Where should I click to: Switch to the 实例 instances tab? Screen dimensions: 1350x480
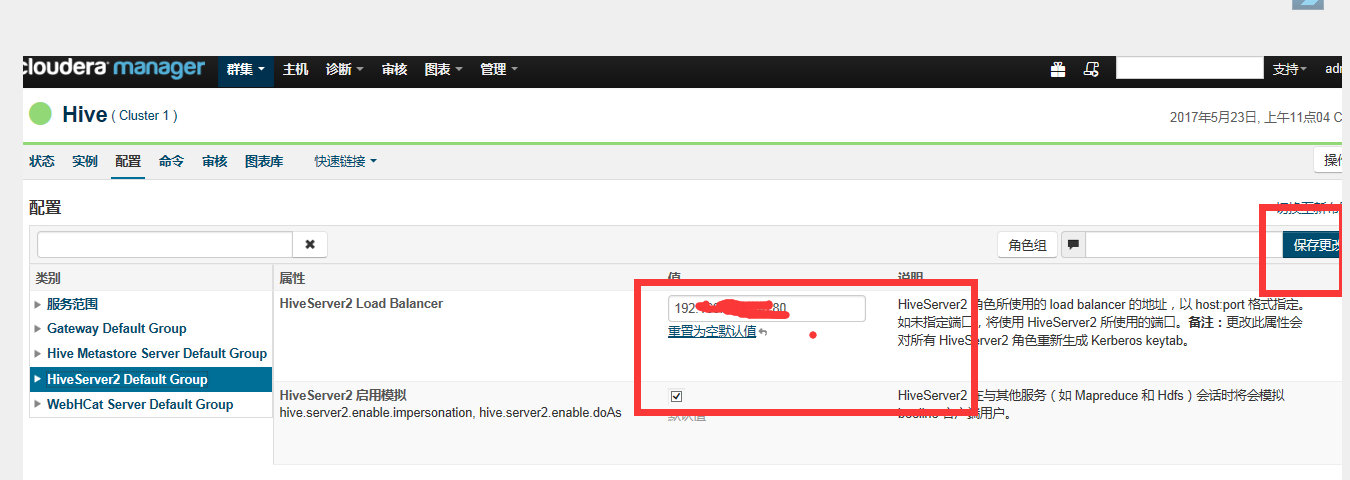85,161
